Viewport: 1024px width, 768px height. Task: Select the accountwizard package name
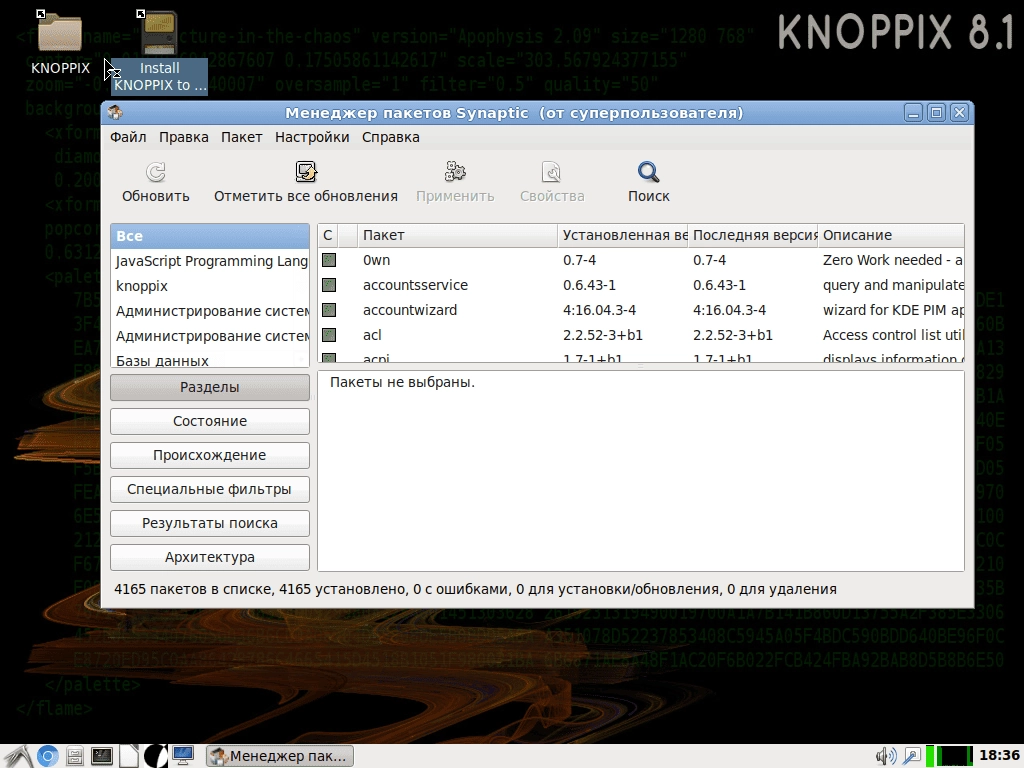[x=410, y=310]
